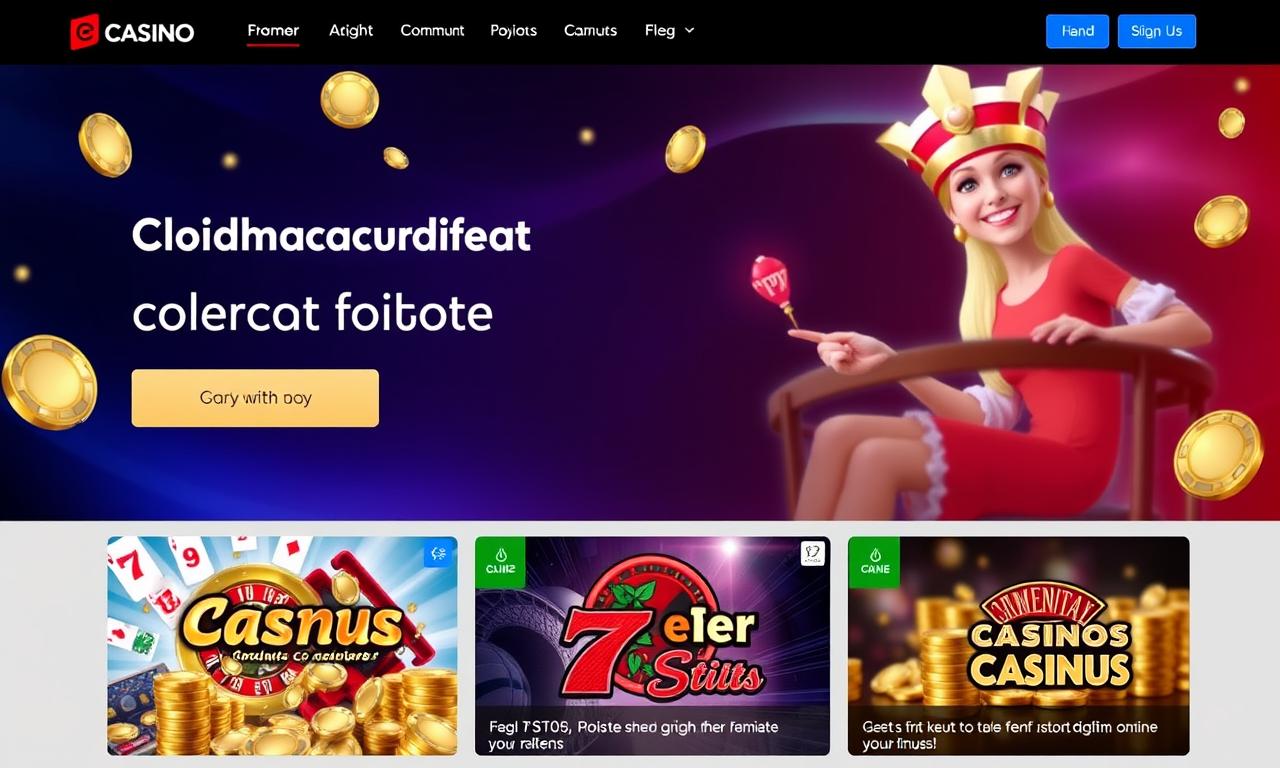Open the Atight navigation item
This screenshot has width=1280, height=768.
coord(351,31)
